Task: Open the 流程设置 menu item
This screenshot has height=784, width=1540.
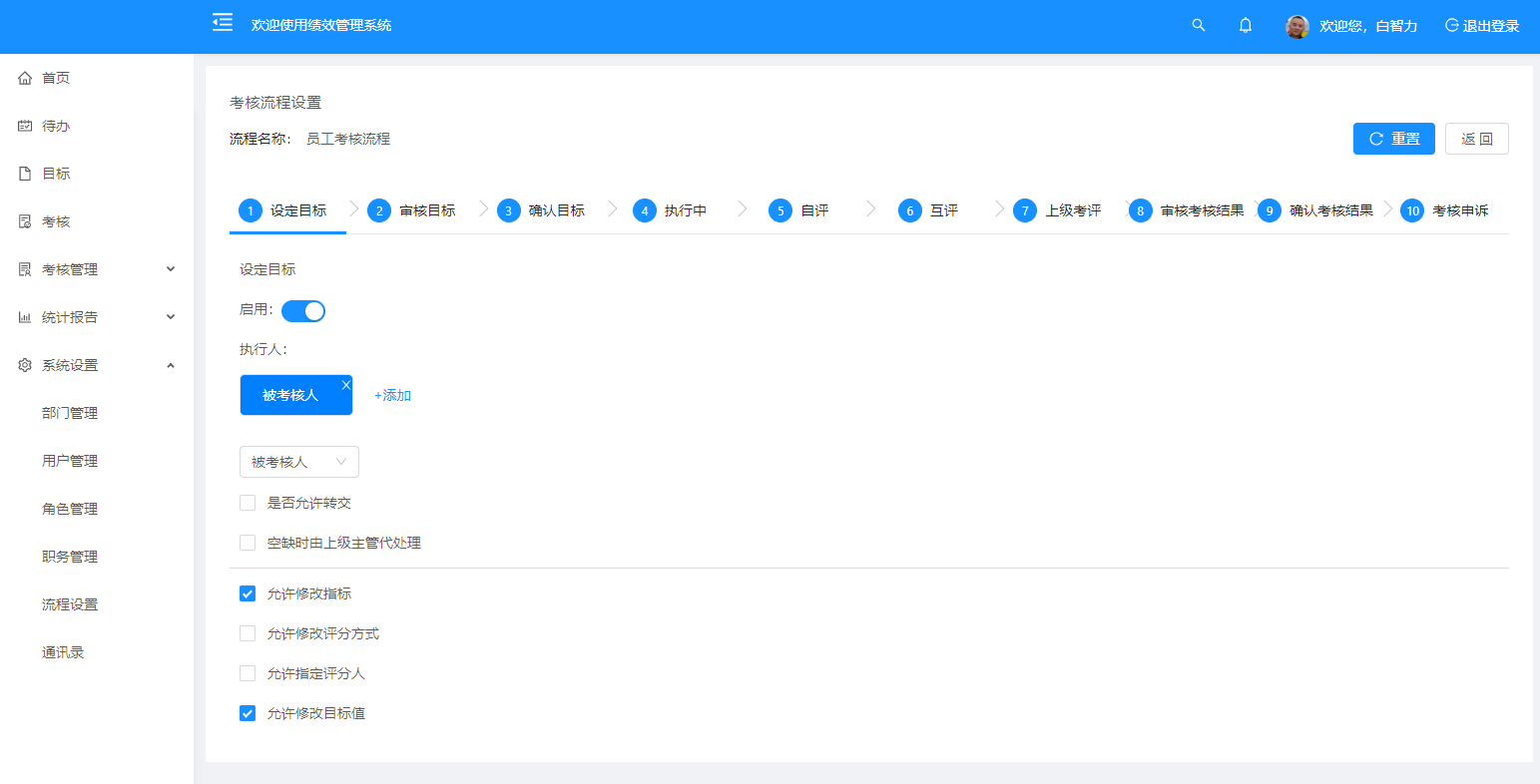Action: [x=70, y=604]
